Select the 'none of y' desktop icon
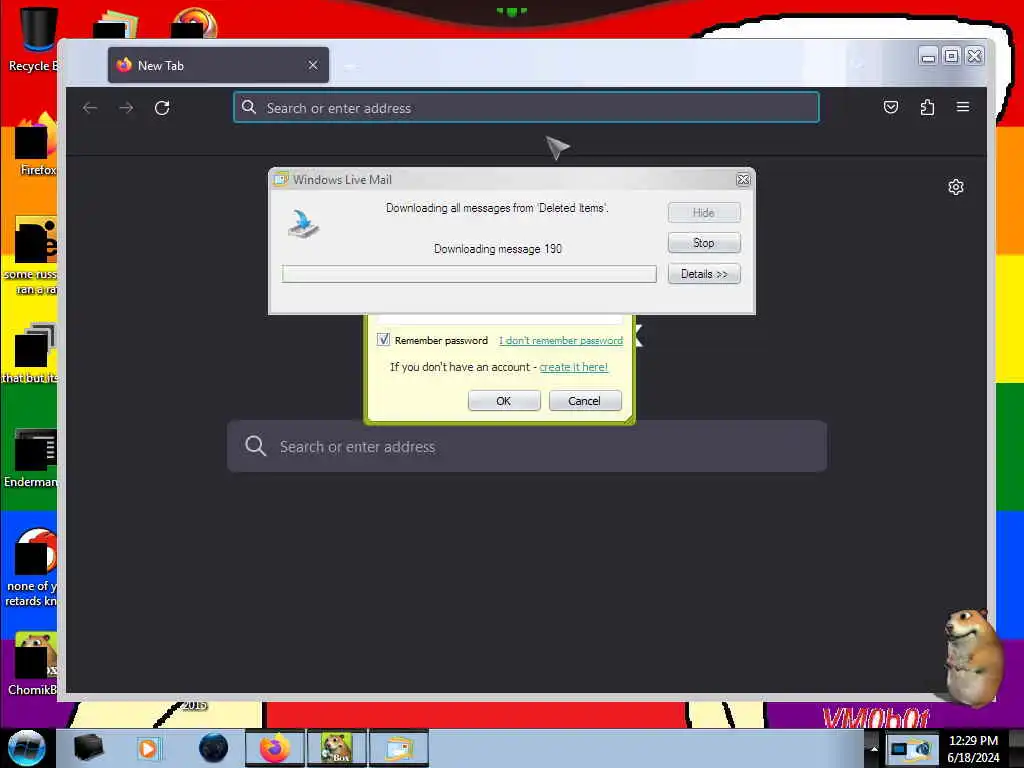This screenshot has width=1024, height=768. 31,567
